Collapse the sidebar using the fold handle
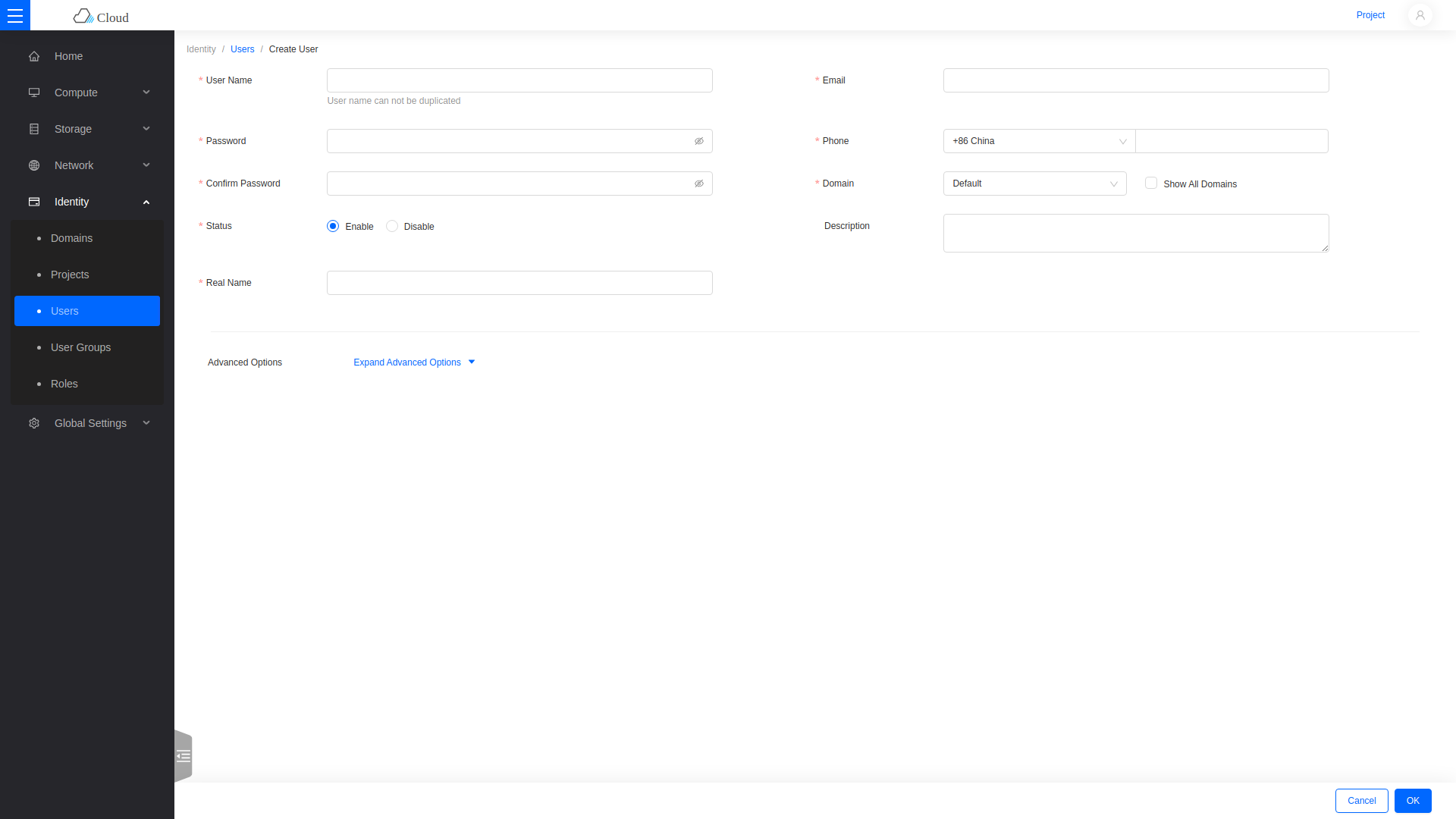 pyautogui.click(x=184, y=756)
